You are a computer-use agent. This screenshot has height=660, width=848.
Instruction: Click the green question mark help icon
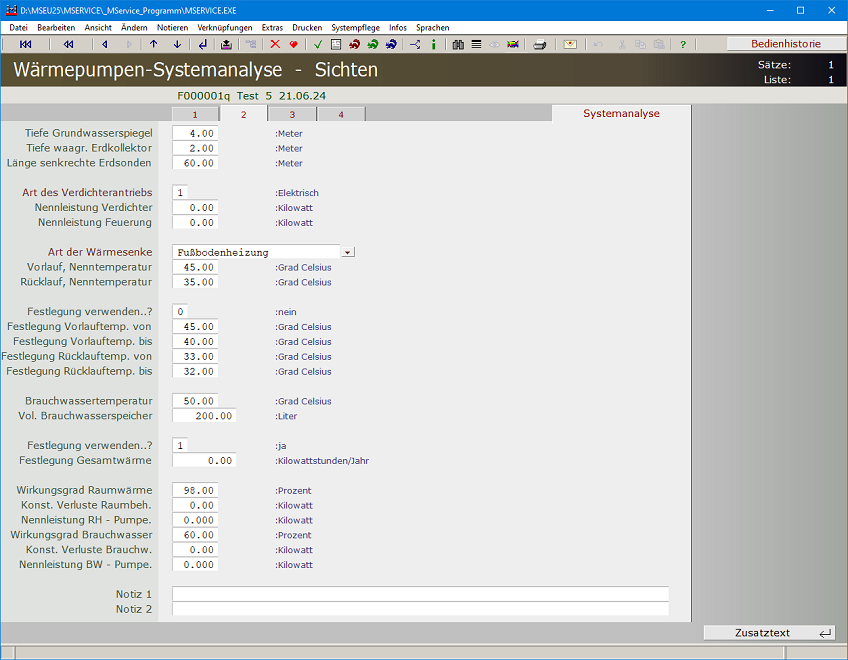tap(683, 44)
